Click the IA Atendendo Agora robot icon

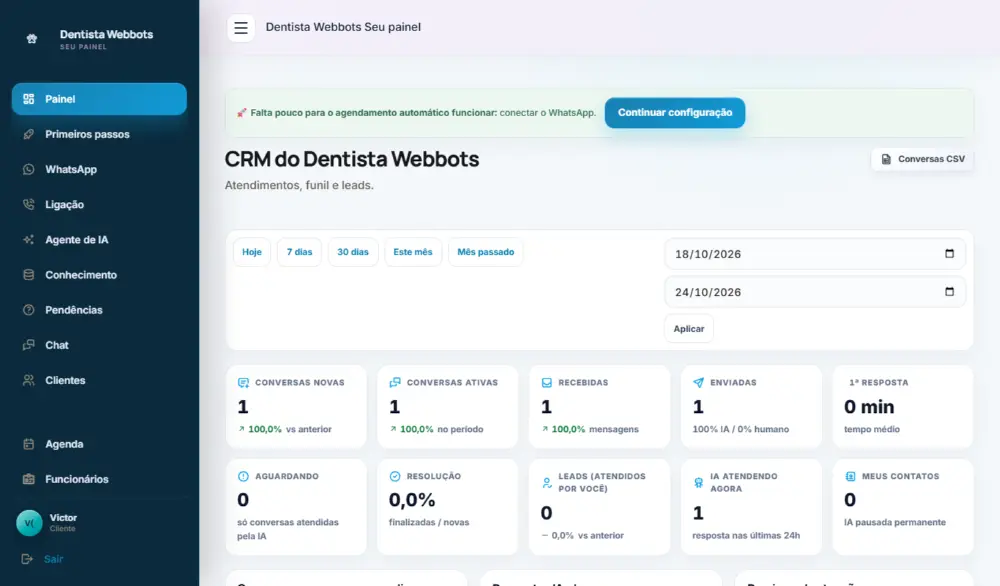pyautogui.click(x=698, y=483)
